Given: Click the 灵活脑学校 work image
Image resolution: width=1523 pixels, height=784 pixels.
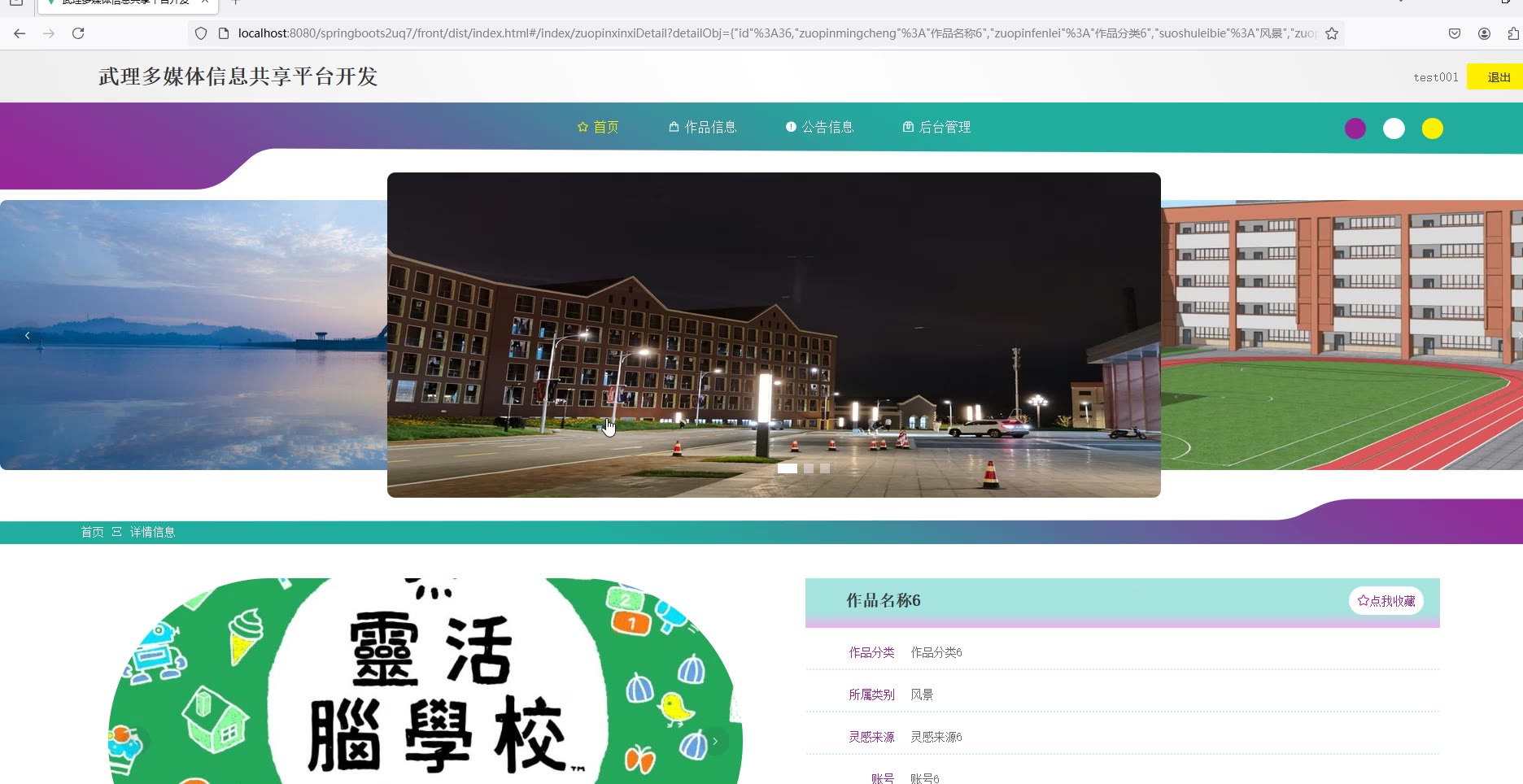Looking at the screenshot, I should [425, 682].
